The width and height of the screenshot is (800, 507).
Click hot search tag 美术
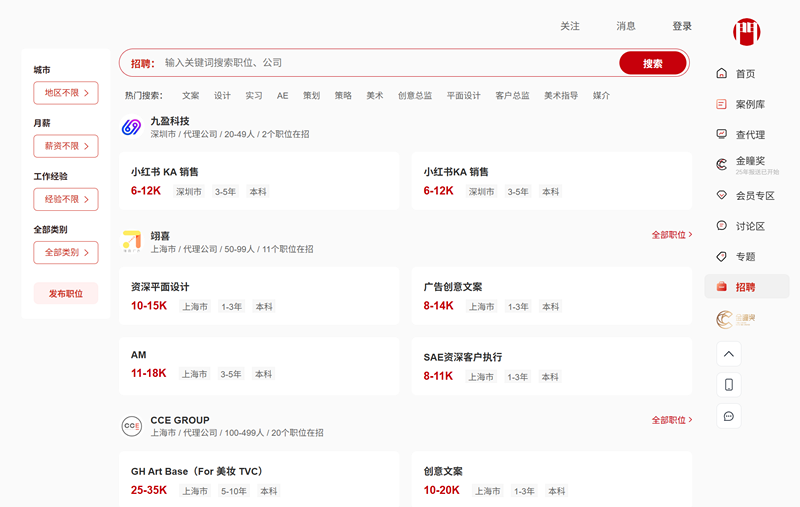[374, 95]
